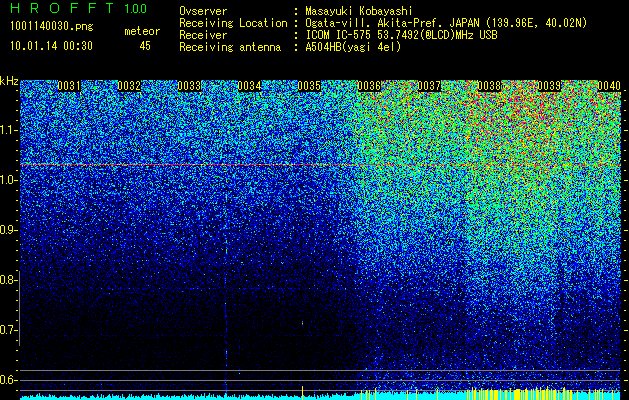Screen dimensions: 629x400
Task: Click time marker 0031
Action: click(69, 86)
